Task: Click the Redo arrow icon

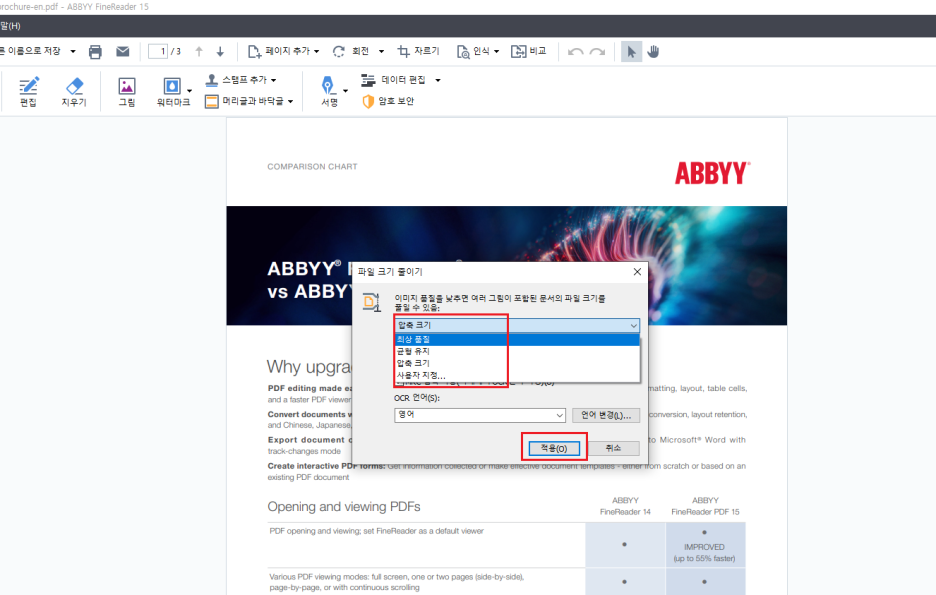Action: click(598, 52)
